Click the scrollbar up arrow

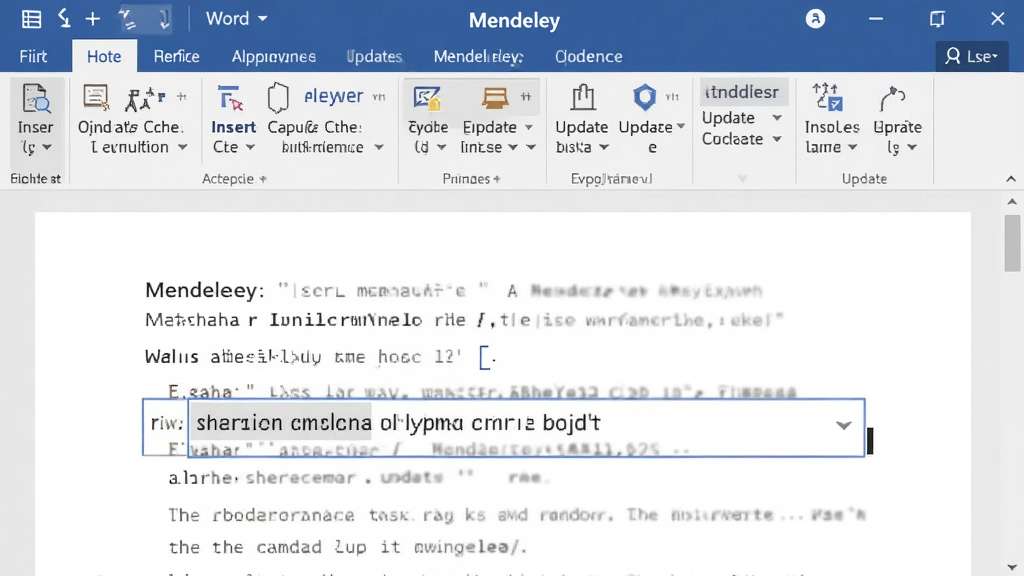(x=1012, y=202)
